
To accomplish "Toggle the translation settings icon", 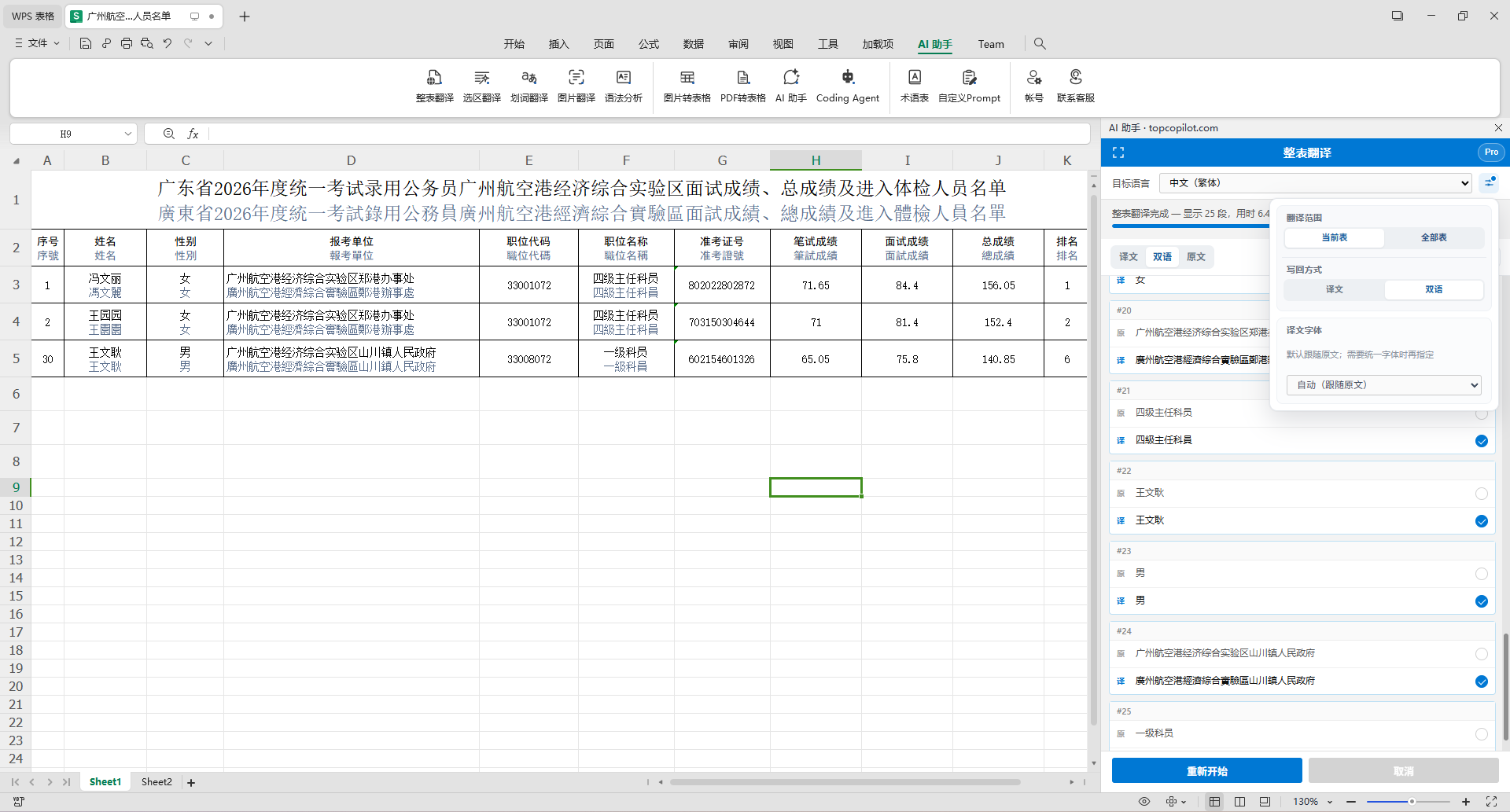I will [1490, 183].
